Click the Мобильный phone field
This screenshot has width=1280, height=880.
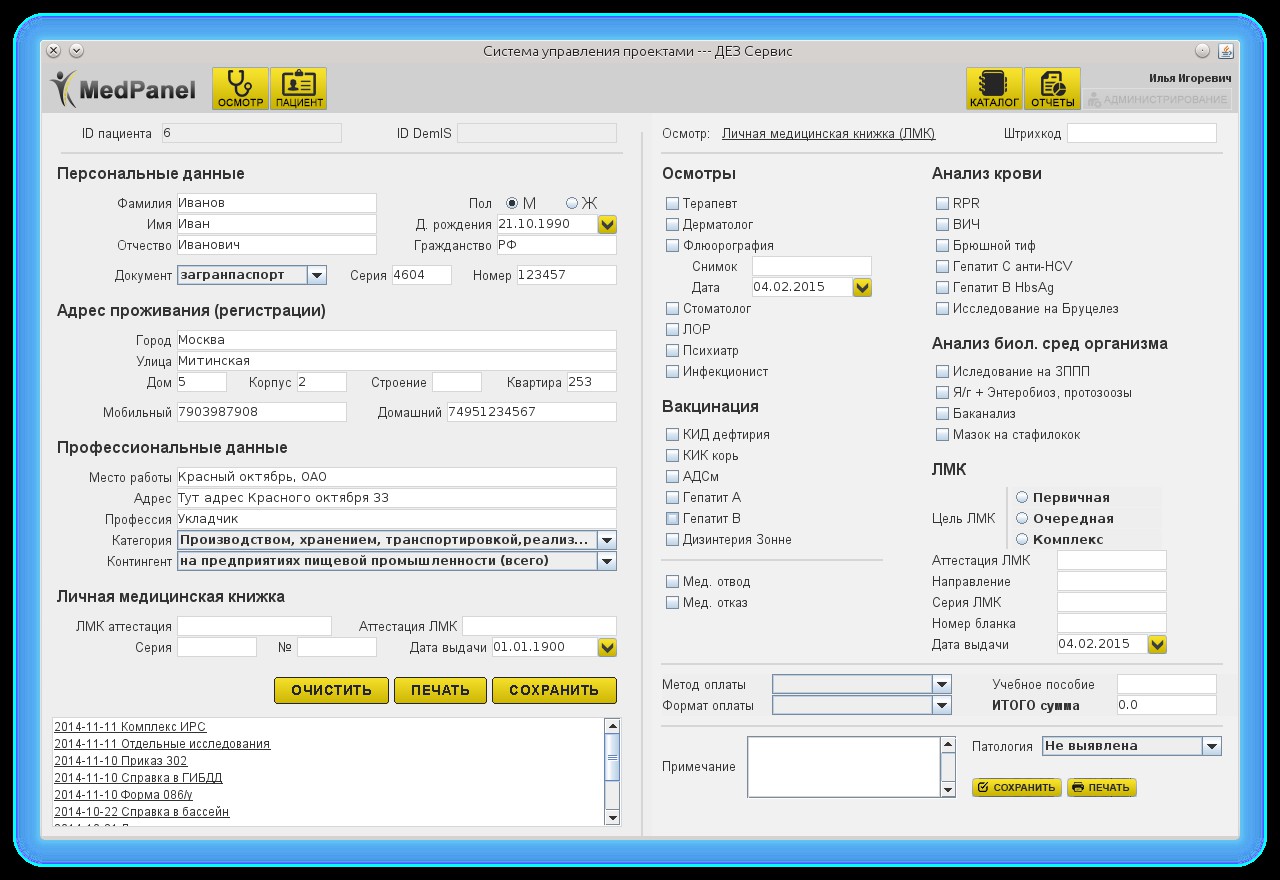pyautogui.click(x=262, y=413)
